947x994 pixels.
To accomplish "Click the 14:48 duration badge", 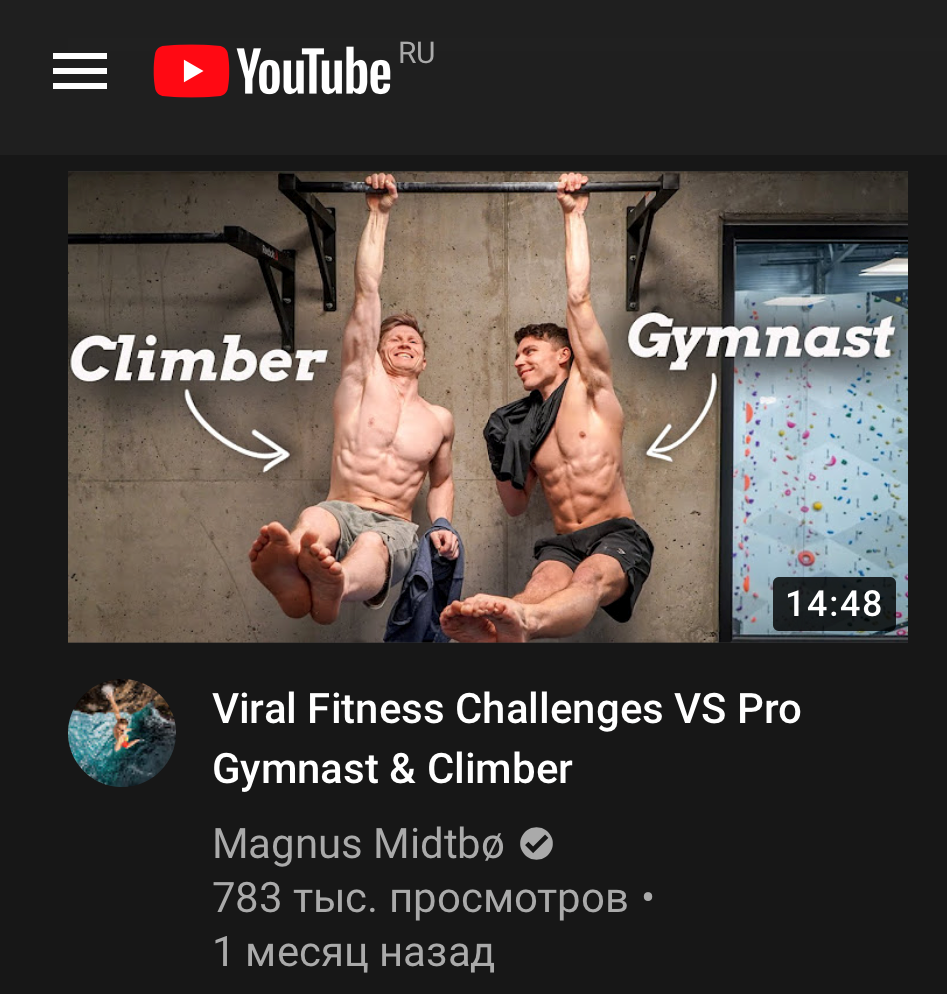I will point(834,604).
